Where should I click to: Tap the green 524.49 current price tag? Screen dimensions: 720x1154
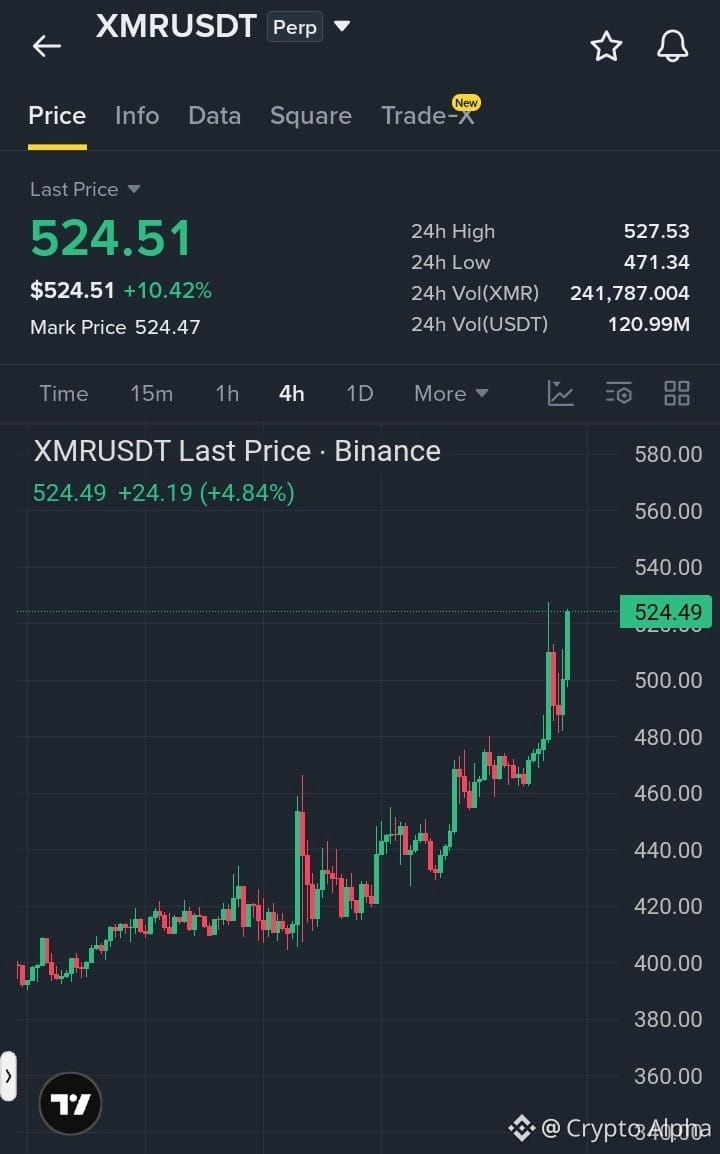666,612
